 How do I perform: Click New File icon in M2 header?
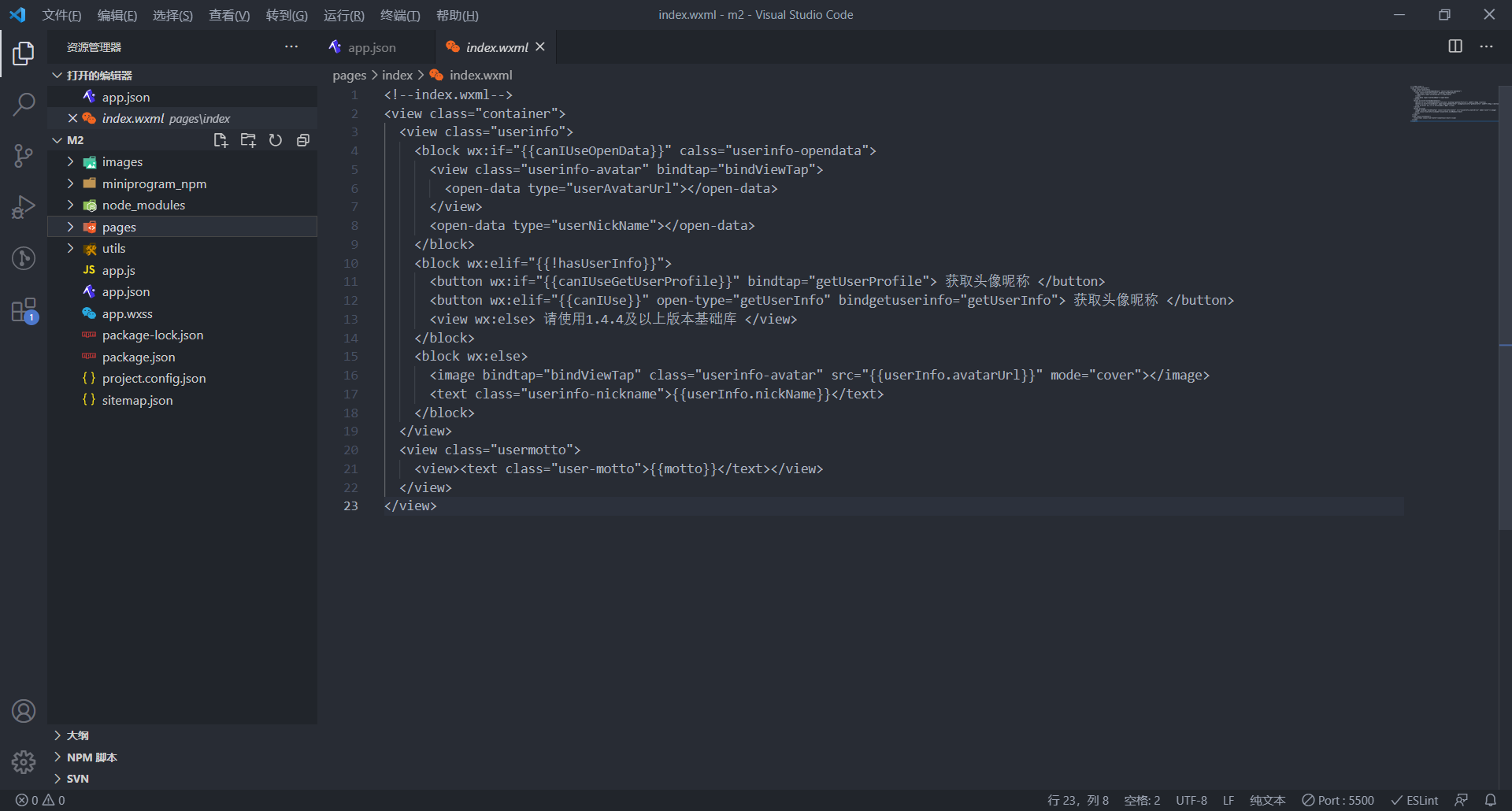pos(220,140)
